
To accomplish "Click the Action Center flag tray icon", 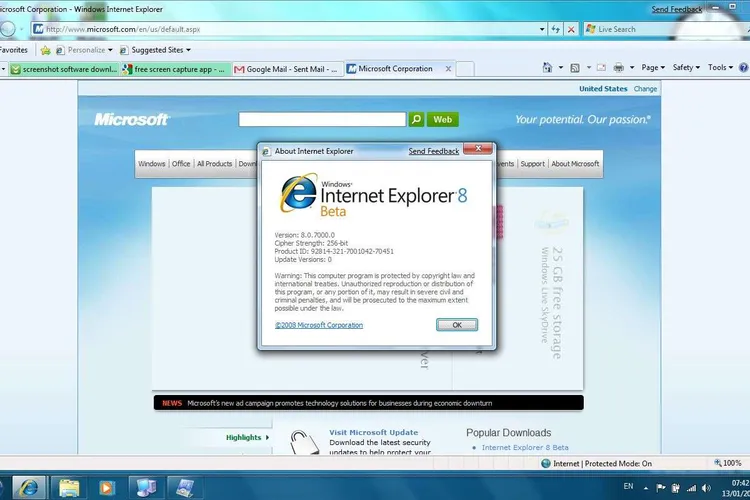I will click(661, 488).
